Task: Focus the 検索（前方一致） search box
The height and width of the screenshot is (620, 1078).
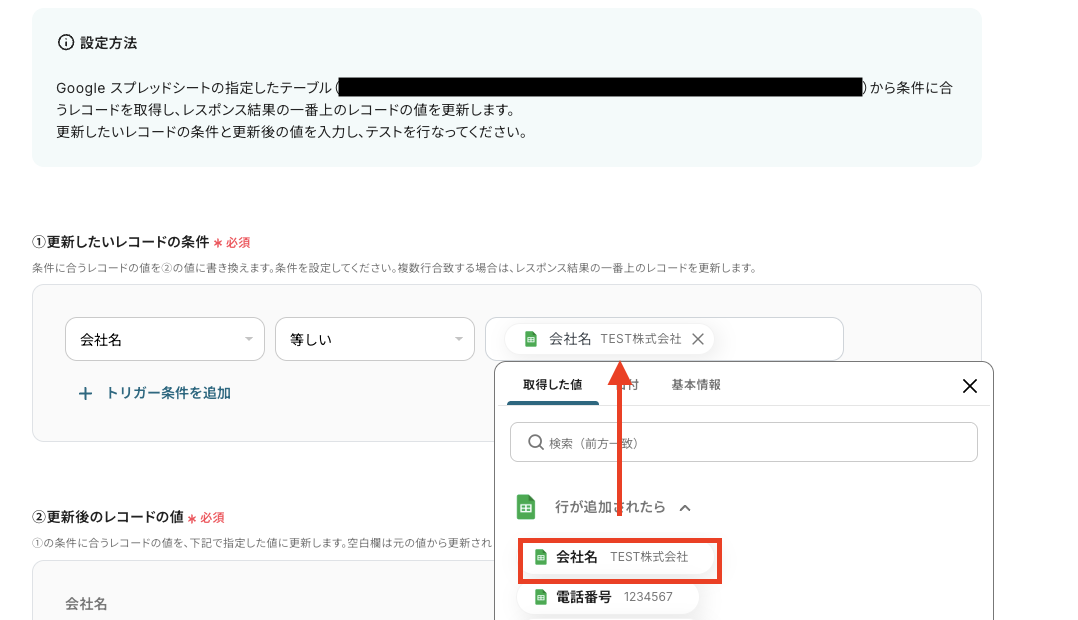Action: click(743, 442)
